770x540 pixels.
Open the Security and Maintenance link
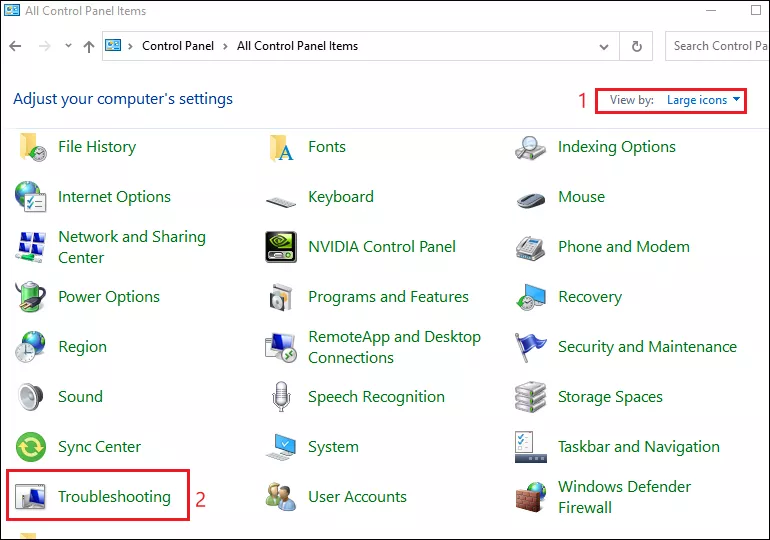(x=647, y=347)
